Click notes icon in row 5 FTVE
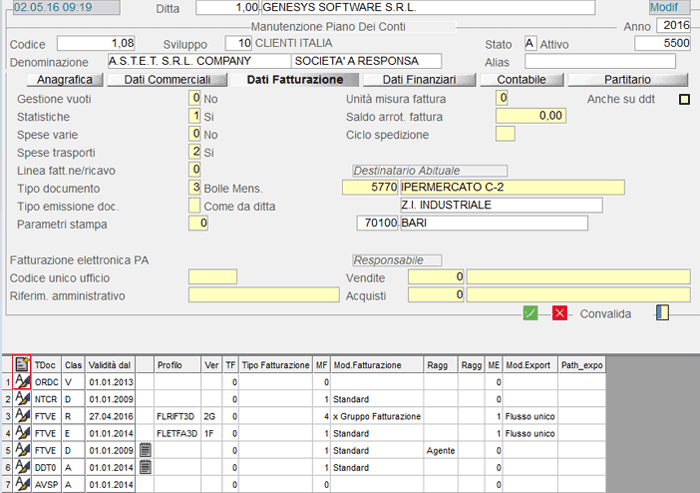 pos(145,450)
